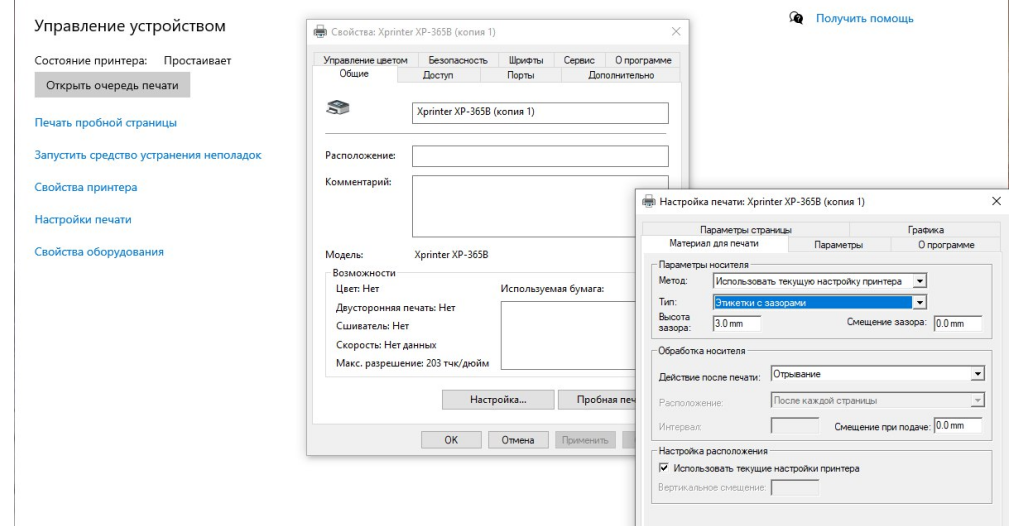Screen dimensions: 1024x526
Task: Click the printer icon in the Настройка печати title bar
Action: [648, 201]
